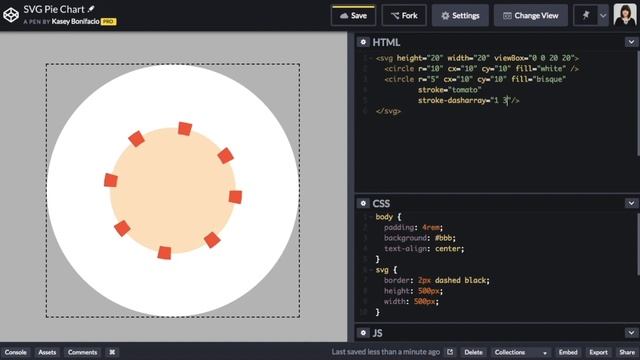Open the Comments panel
640x360 pixels.
82,352
